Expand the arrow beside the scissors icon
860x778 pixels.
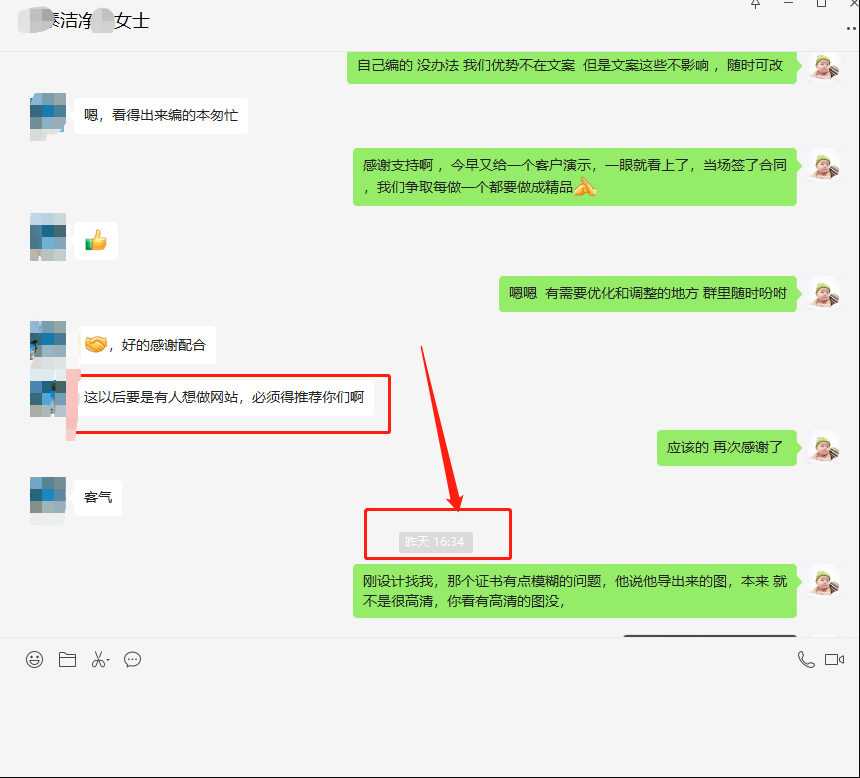(x=110, y=658)
